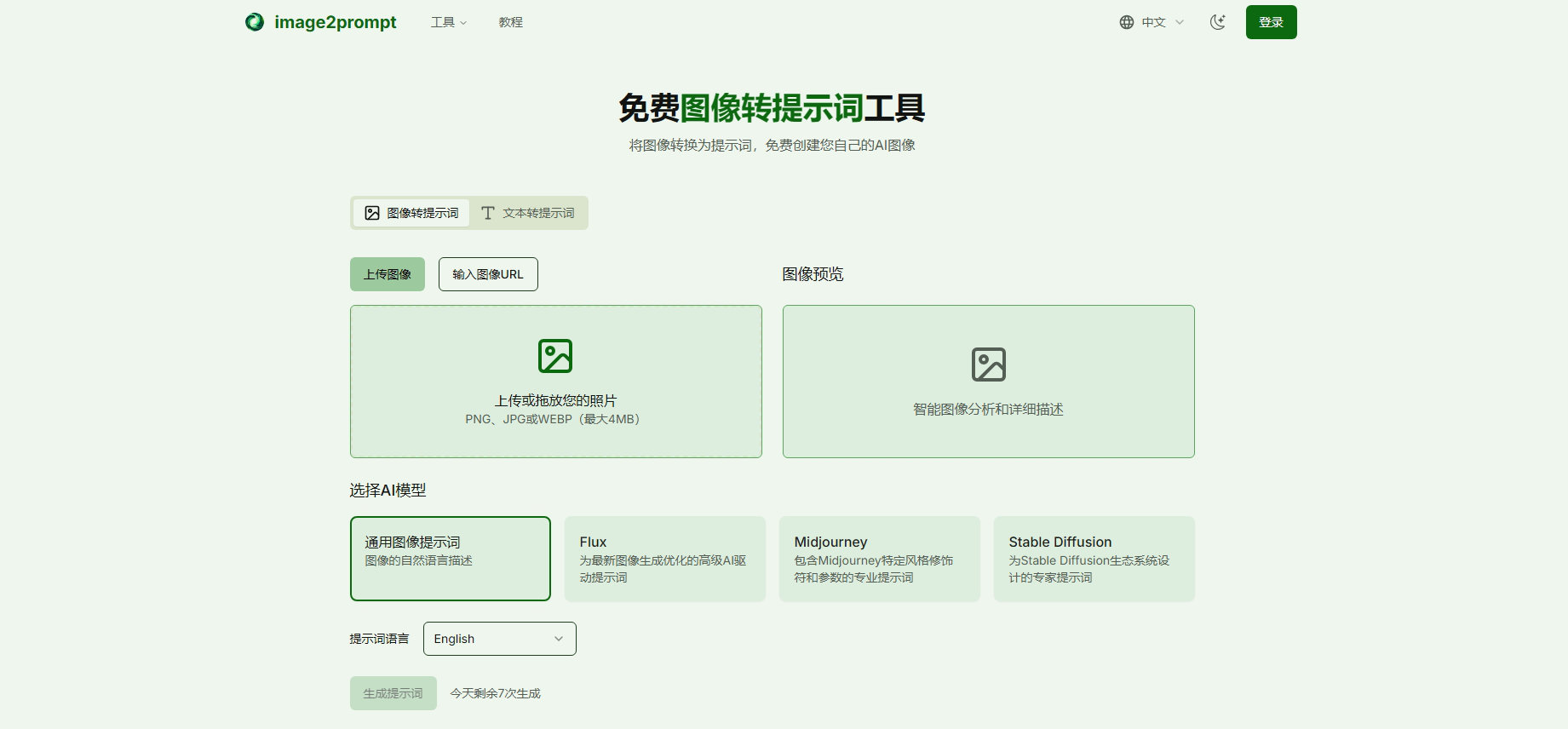Click the image2prompt logo icon
The height and width of the screenshot is (729, 1568).
255,22
